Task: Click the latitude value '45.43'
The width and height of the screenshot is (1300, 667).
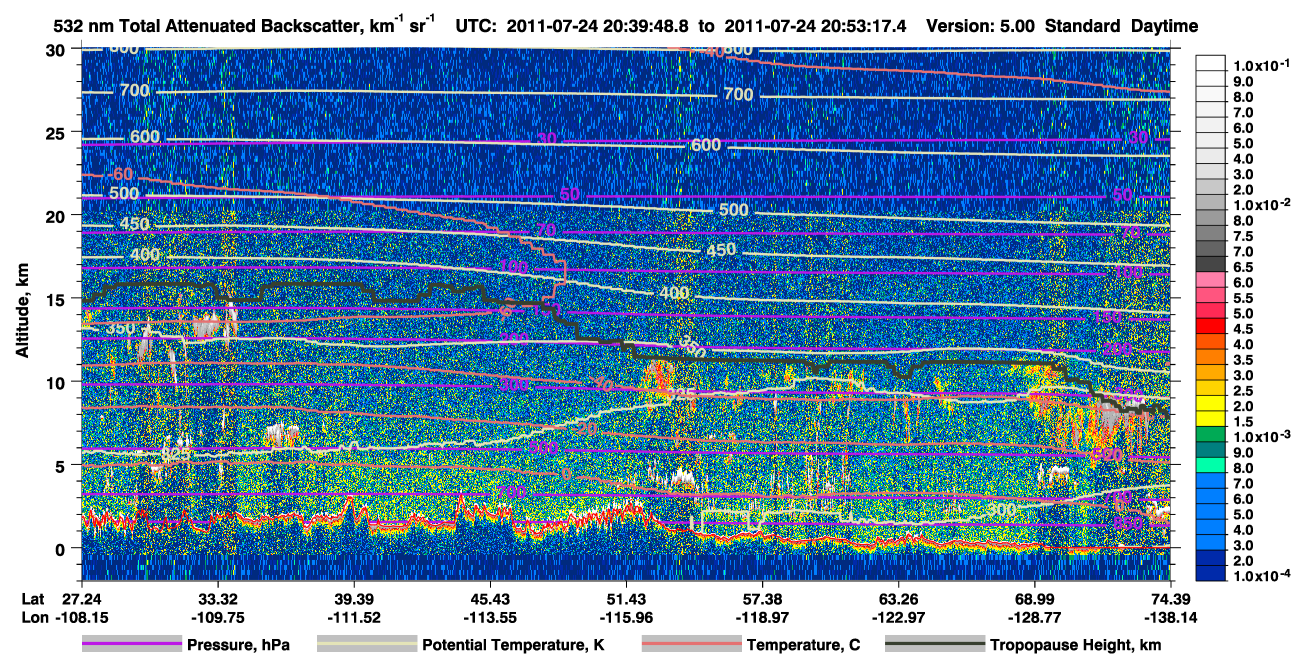Action: coord(490,598)
